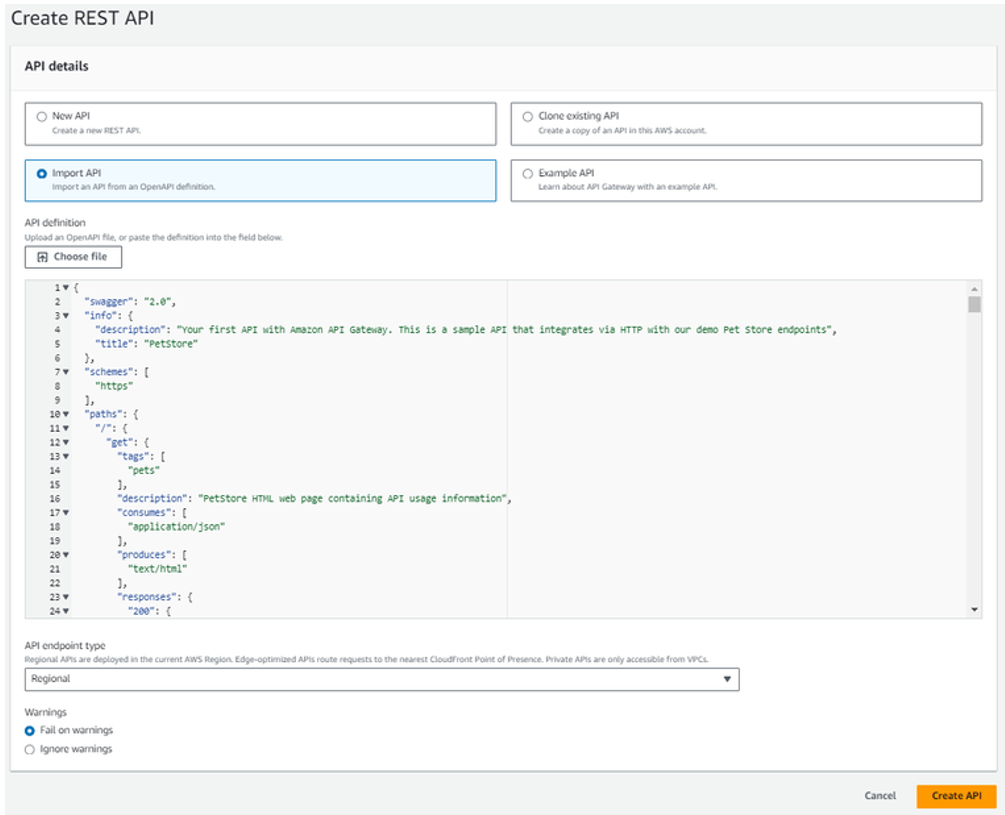
Task: Click line number 2 in the gutter
Action: tap(58, 302)
